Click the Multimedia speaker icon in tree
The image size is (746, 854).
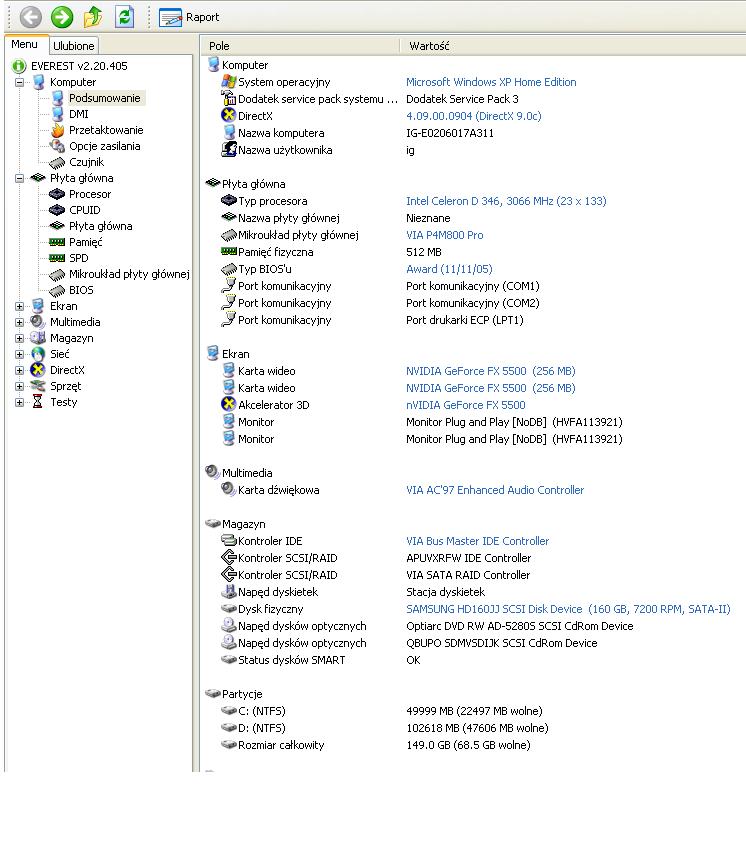pyautogui.click(x=38, y=322)
